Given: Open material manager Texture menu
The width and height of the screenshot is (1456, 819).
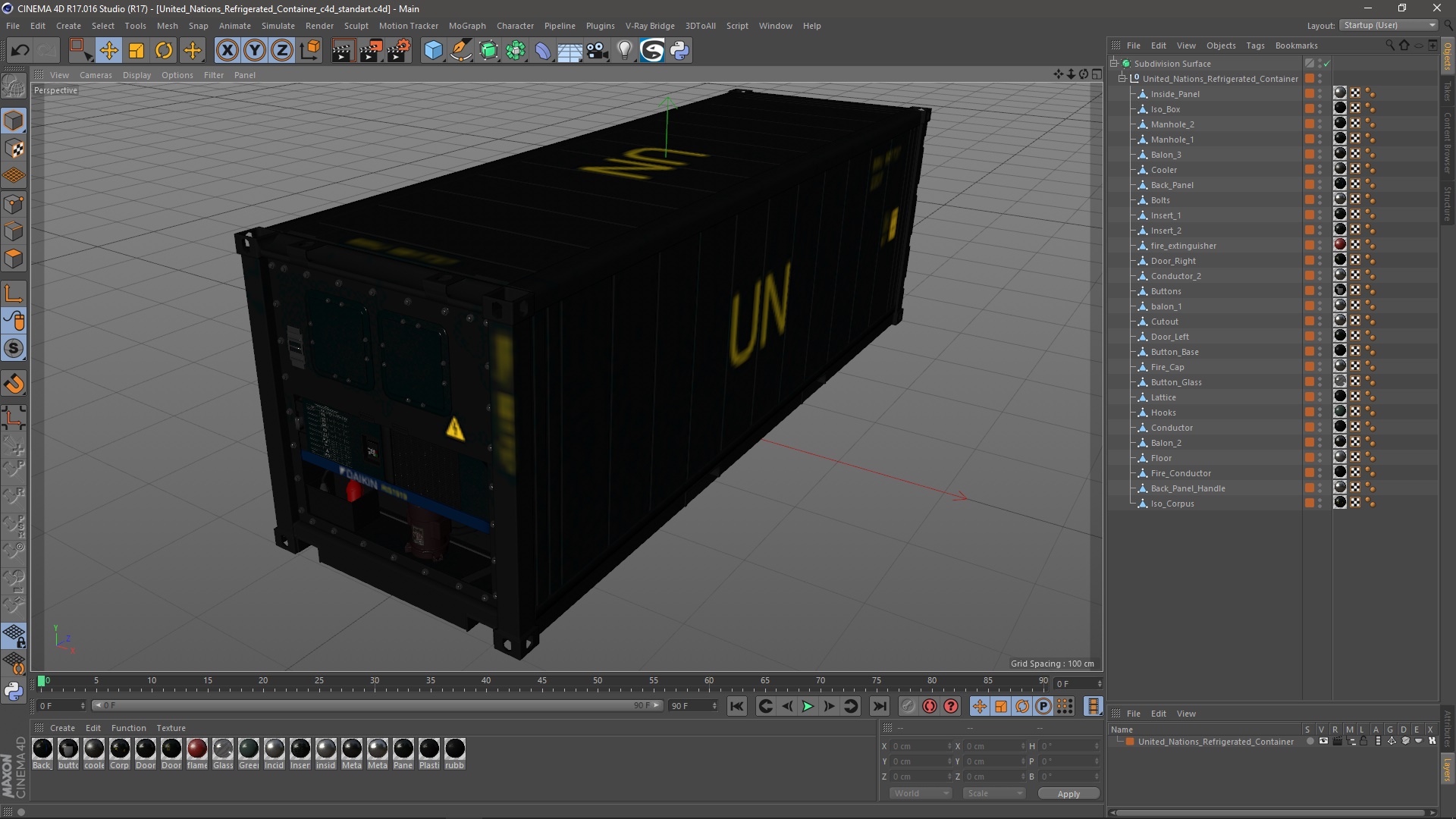Looking at the screenshot, I should (x=171, y=728).
